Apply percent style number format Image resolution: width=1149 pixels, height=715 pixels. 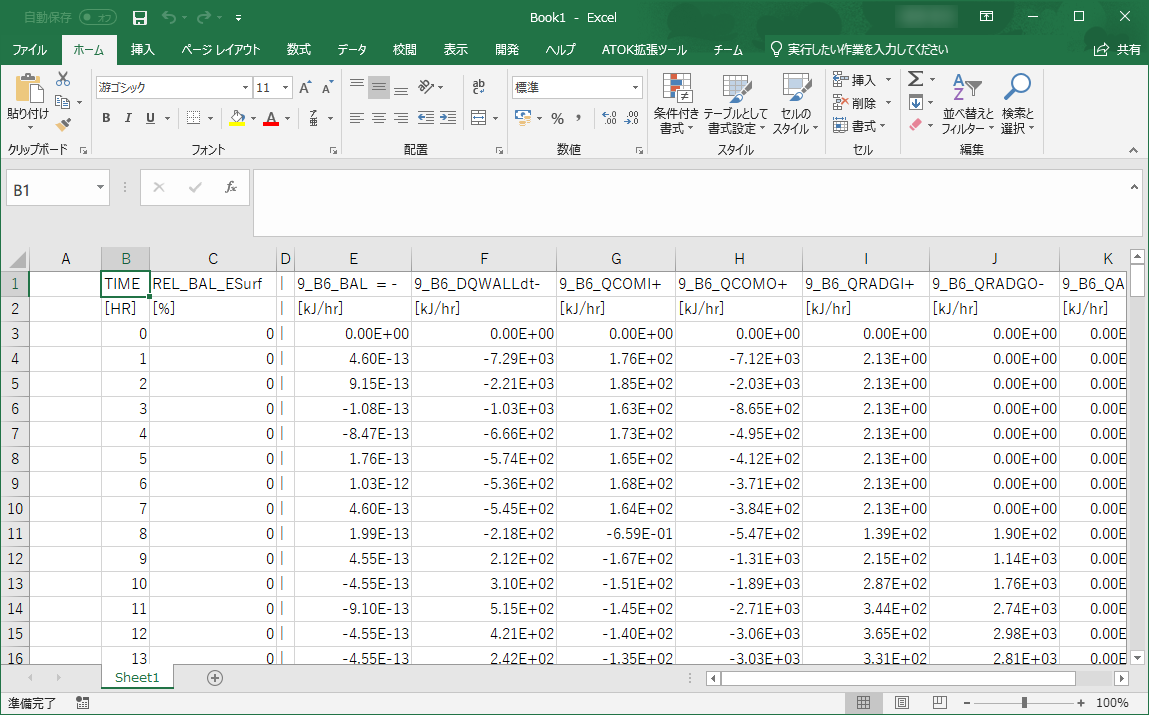point(558,118)
